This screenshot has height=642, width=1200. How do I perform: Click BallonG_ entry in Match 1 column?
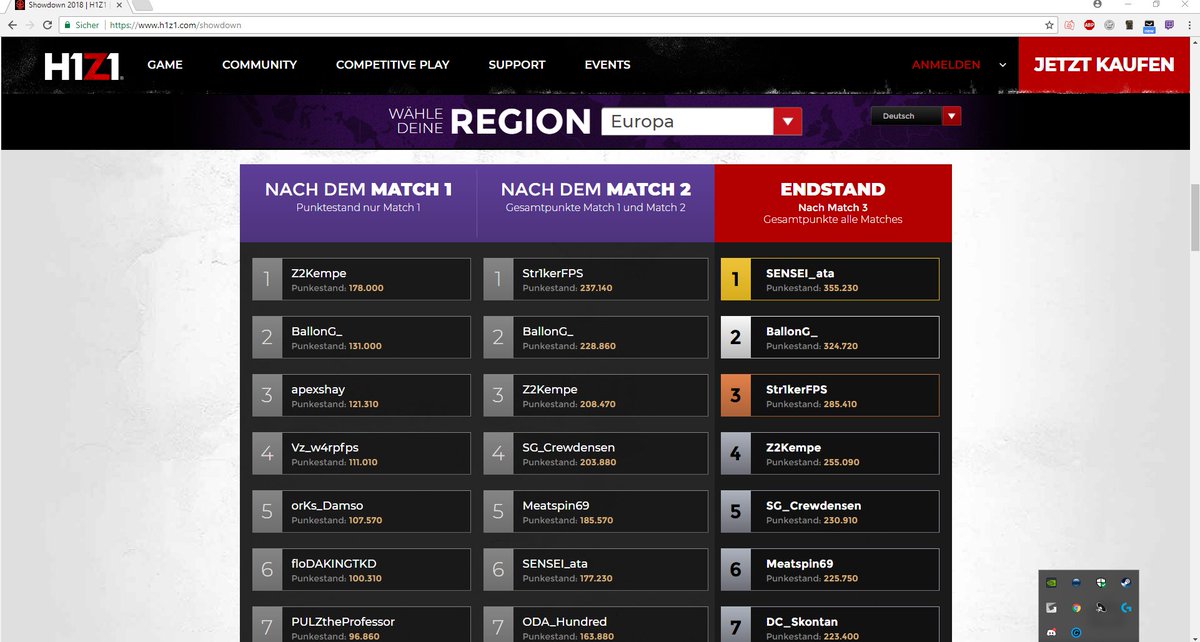coord(362,337)
